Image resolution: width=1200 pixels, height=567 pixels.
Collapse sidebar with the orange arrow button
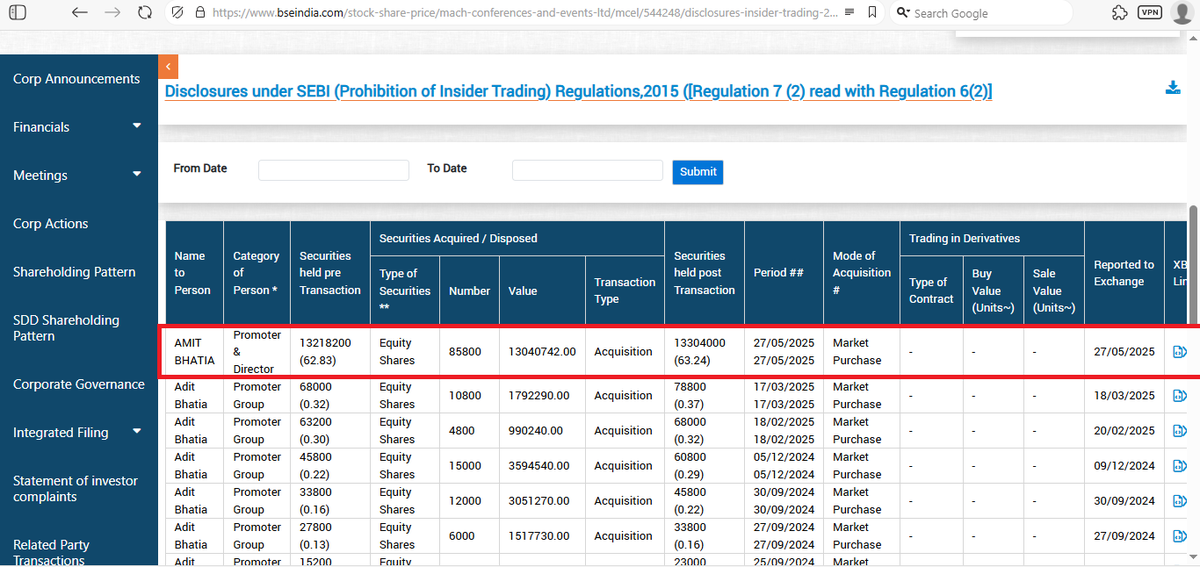coord(168,66)
